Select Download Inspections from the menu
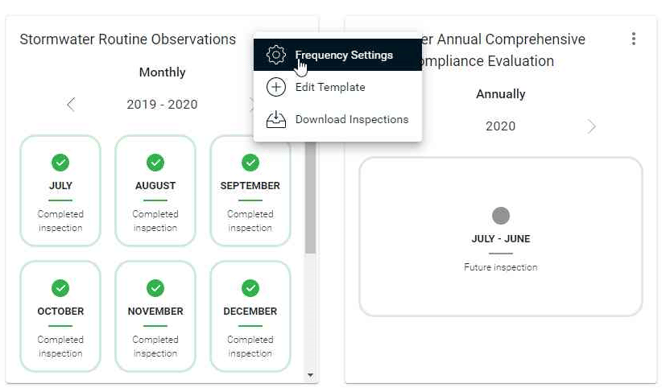This screenshot has width=670, height=388. 338,119
